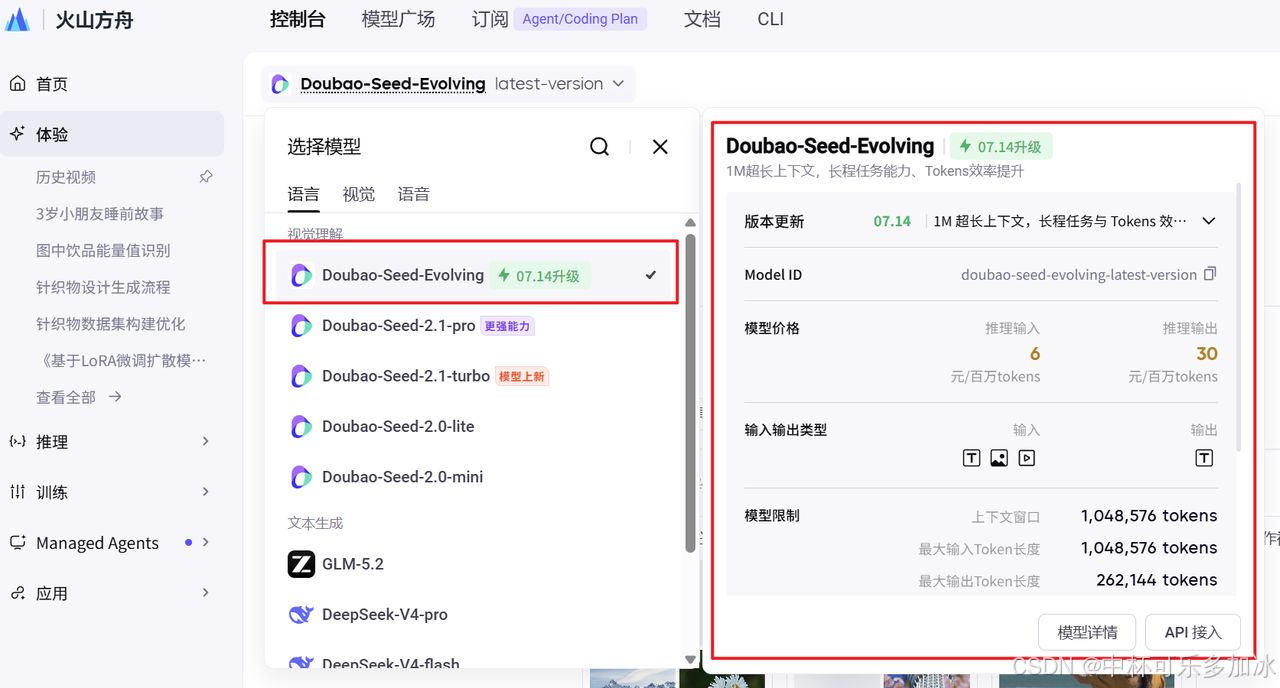Image resolution: width=1280 pixels, height=688 pixels.
Task: Expand the Managed Agents sidebar section
Action: tap(206, 543)
